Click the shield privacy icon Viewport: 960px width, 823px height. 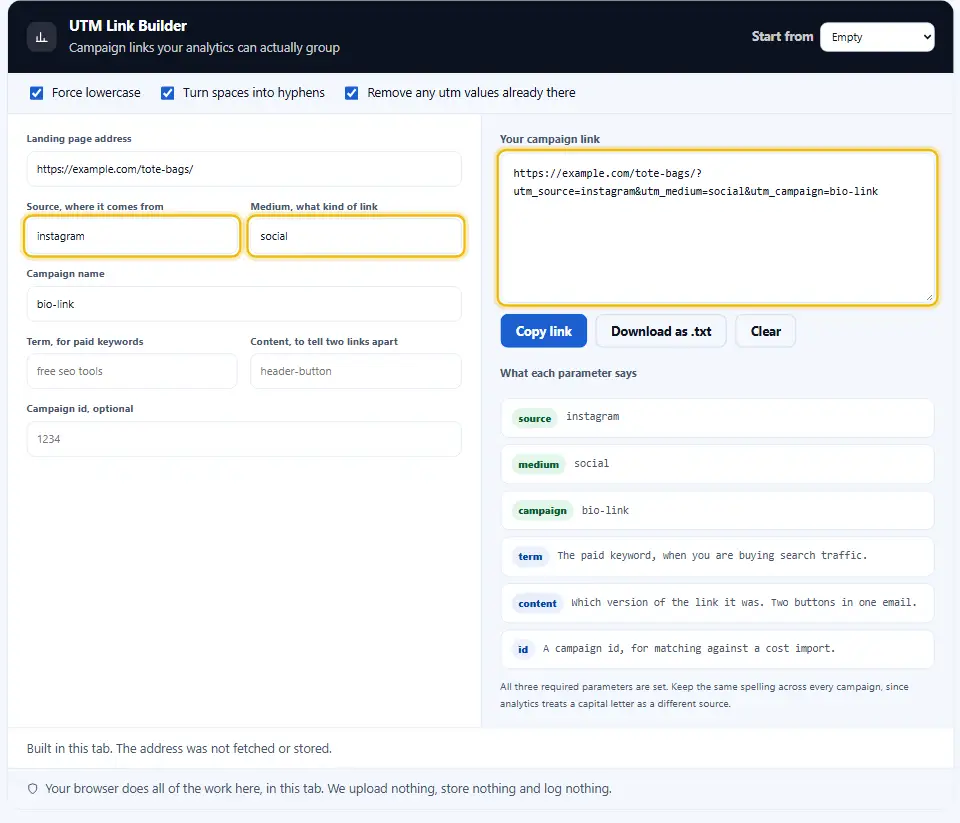[x=32, y=789]
